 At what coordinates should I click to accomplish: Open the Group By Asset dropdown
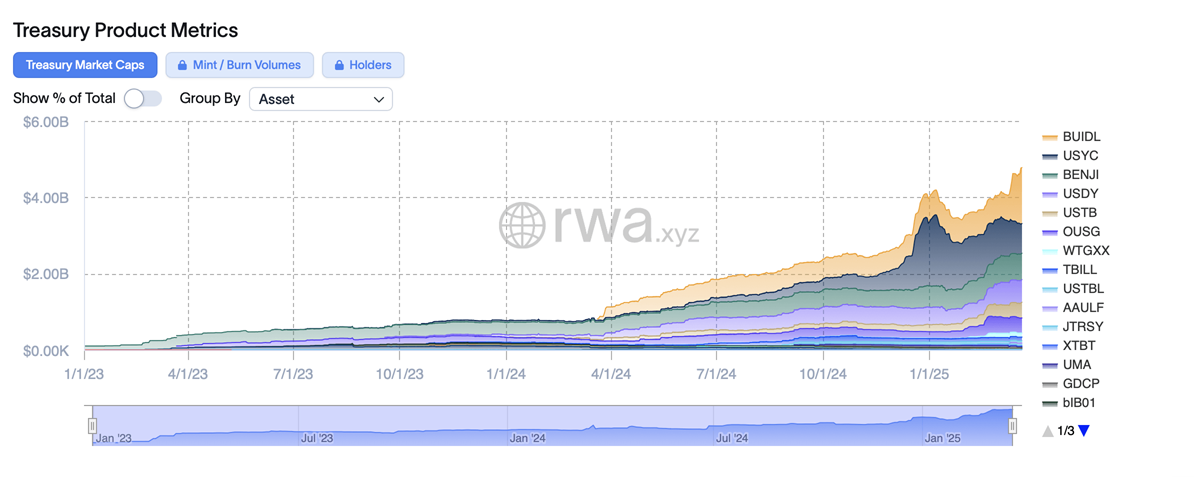pyautogui.click(x=320, y=99)
